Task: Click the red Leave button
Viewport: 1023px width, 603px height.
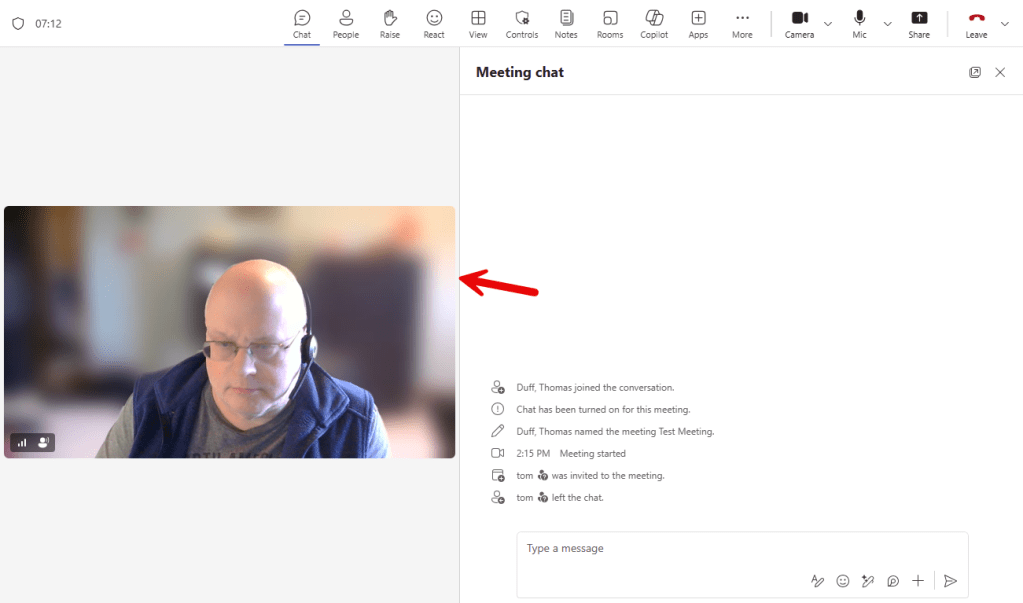Action: [976, 23]
